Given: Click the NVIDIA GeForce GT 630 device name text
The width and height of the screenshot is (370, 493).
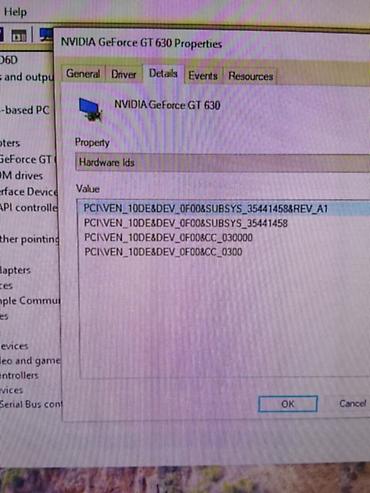Looking at the screenshot, I should [x=167, y=105].
